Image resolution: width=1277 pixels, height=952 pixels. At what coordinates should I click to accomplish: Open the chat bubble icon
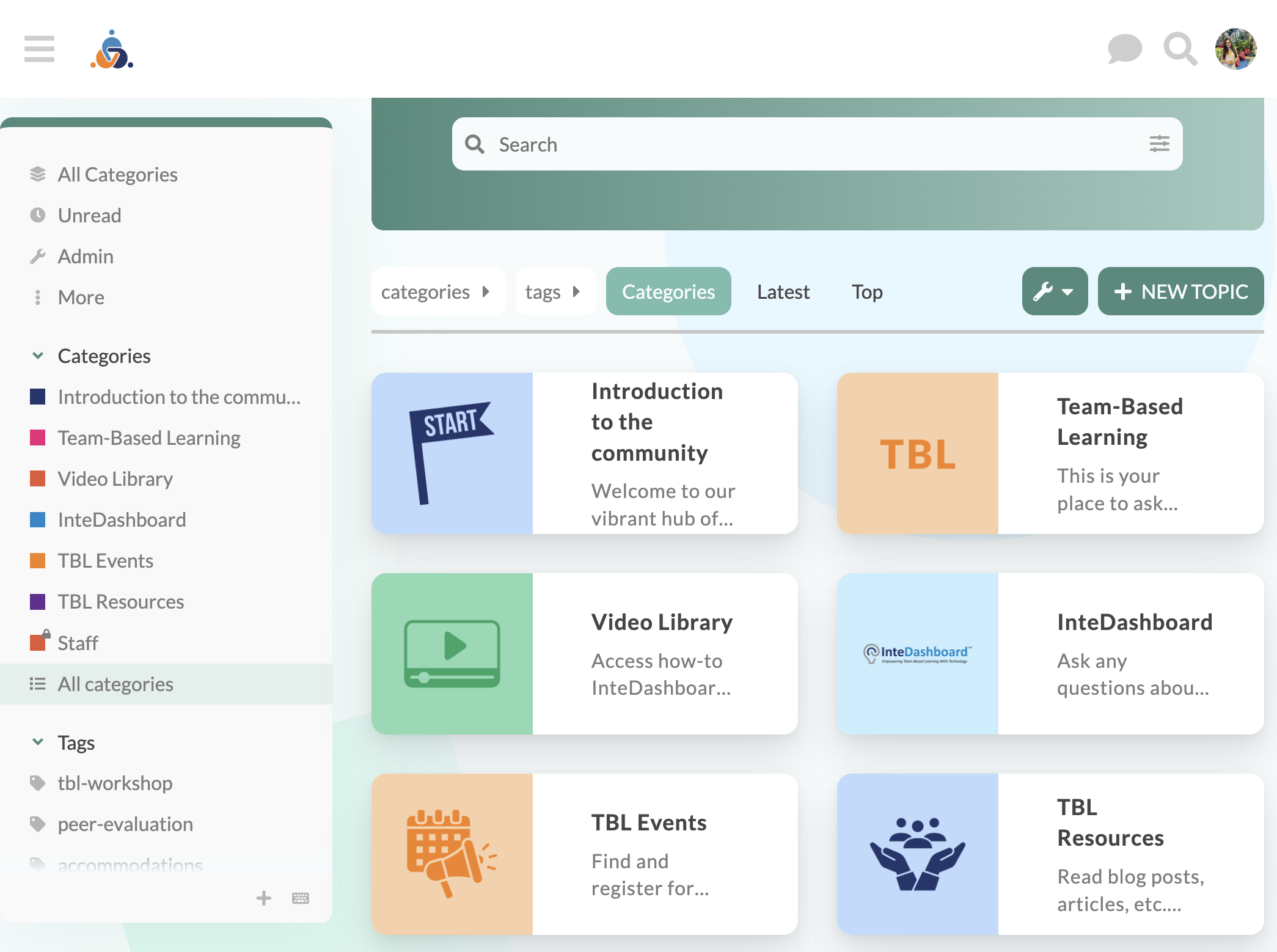tap(1124, 49)
